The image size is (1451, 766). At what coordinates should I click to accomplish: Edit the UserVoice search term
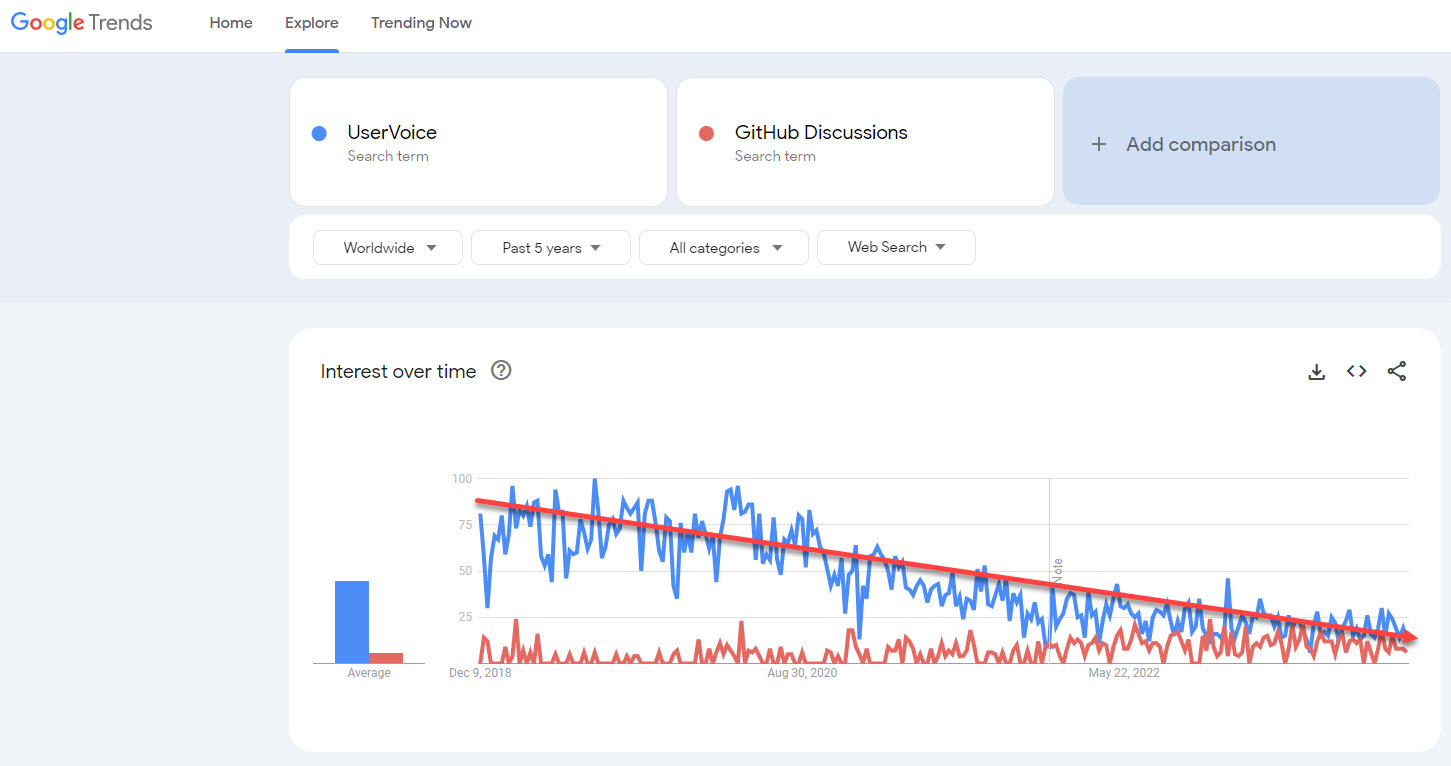(x=392, y=133)
